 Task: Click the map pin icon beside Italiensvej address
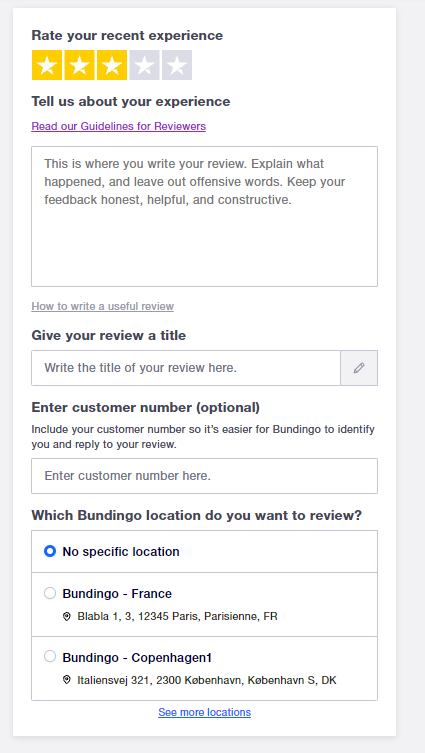tap(67, 680)
